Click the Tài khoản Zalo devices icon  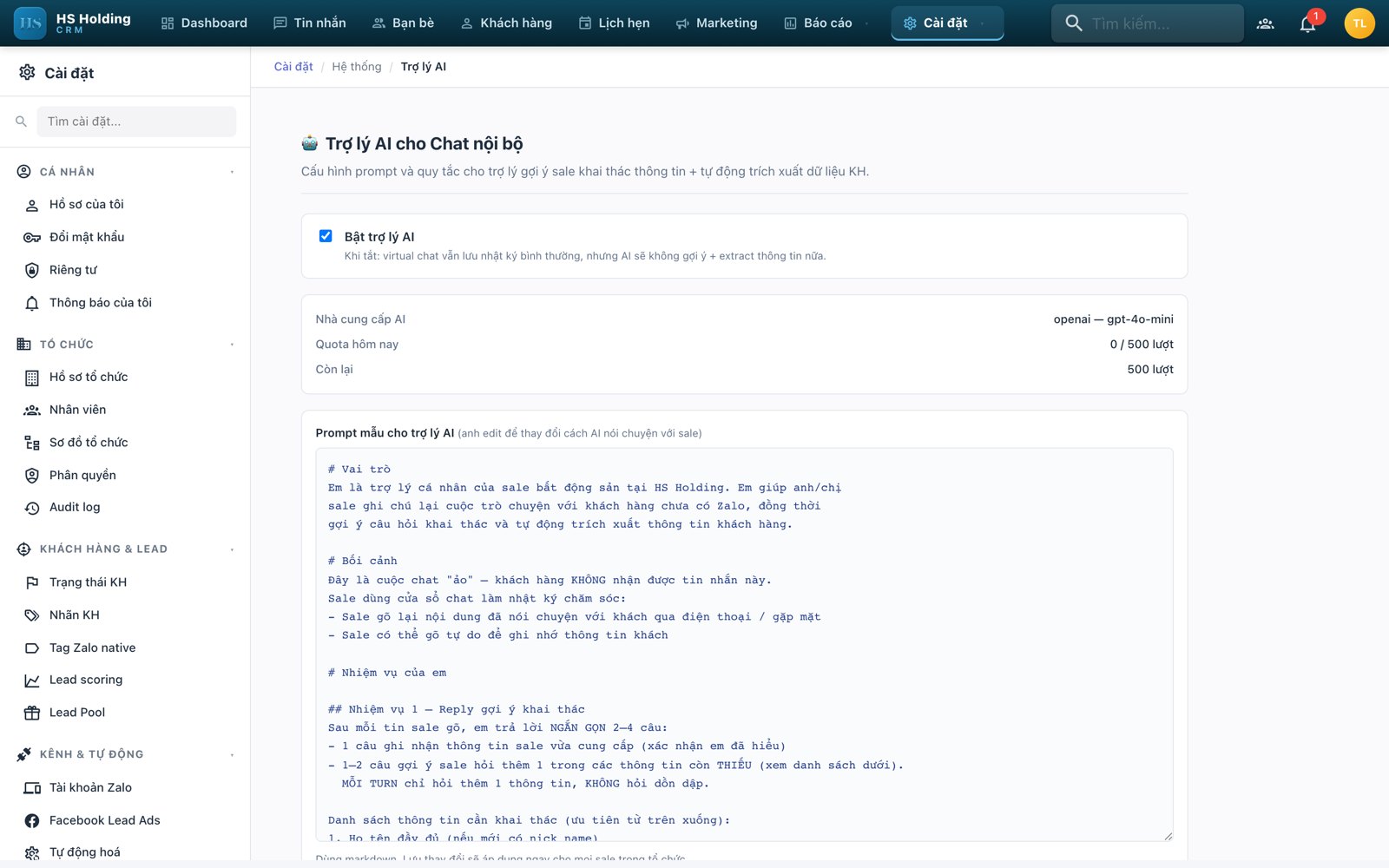32,788
